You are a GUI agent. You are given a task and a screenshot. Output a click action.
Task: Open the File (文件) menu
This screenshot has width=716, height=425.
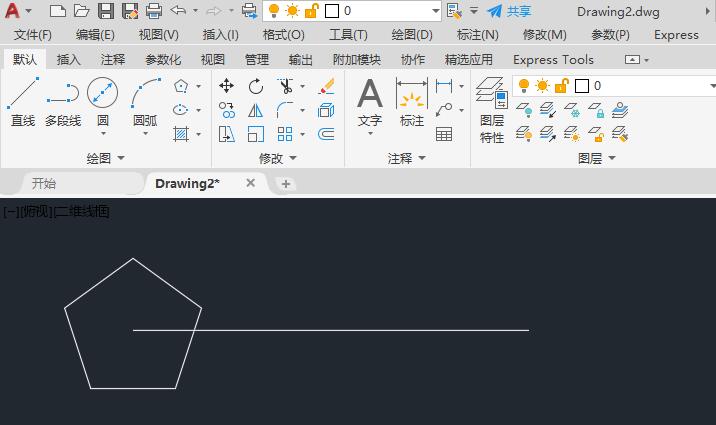pos(32,35)
